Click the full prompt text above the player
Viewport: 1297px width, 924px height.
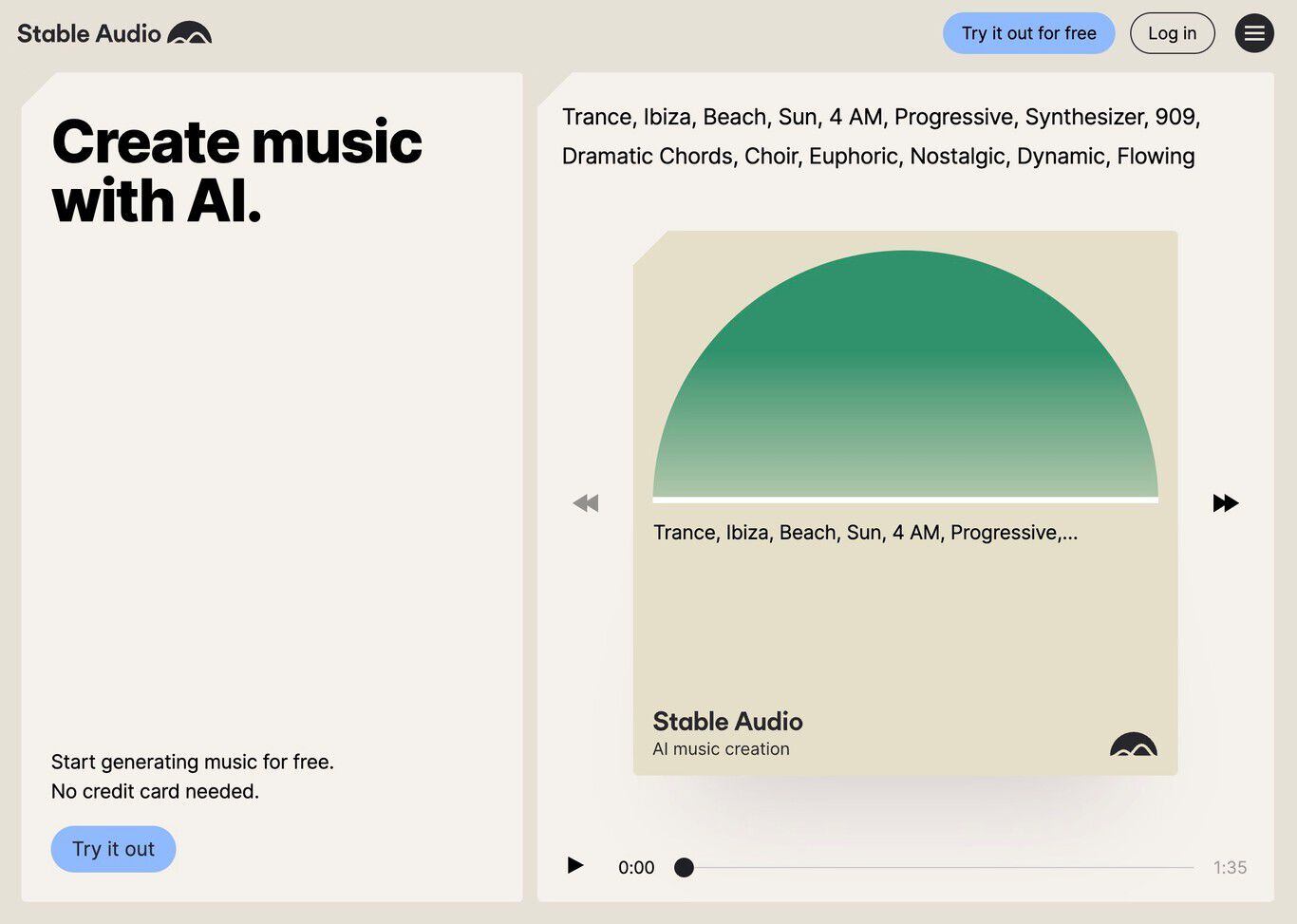point(880,136)
